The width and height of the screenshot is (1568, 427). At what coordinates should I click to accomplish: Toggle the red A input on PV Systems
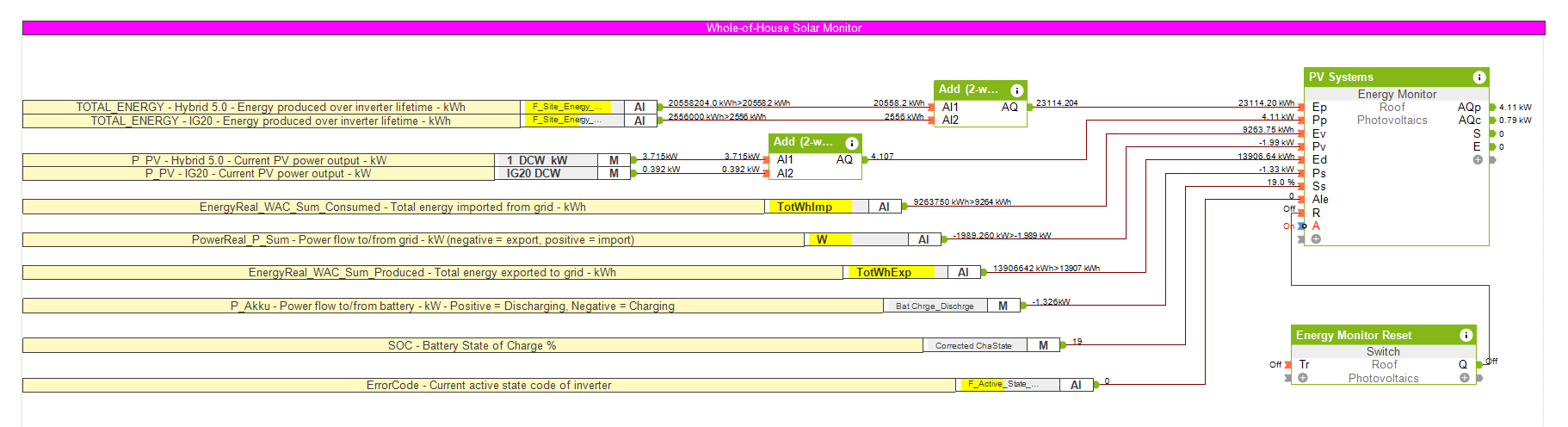point(1316,226)
